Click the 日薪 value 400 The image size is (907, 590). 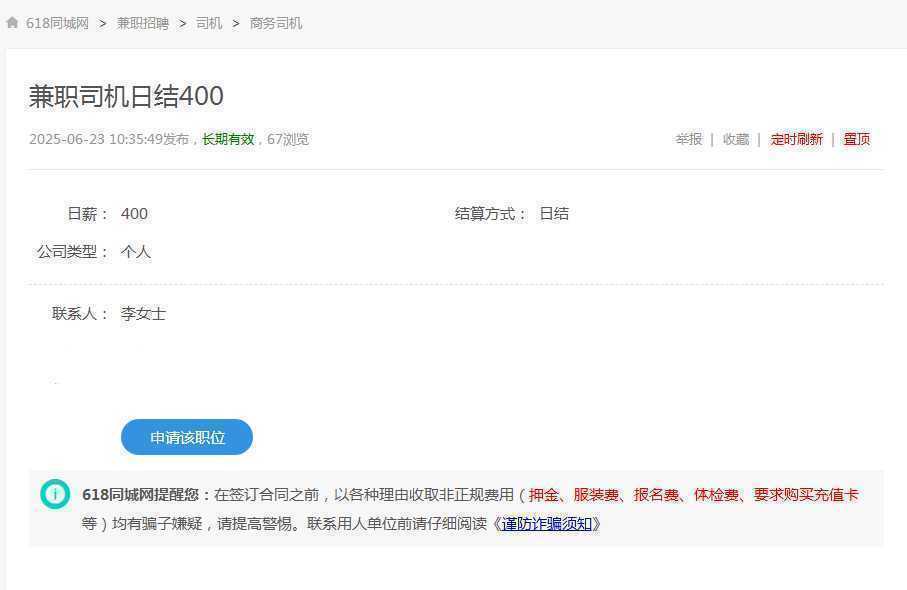pyautogui.click(x=134, y=213)
